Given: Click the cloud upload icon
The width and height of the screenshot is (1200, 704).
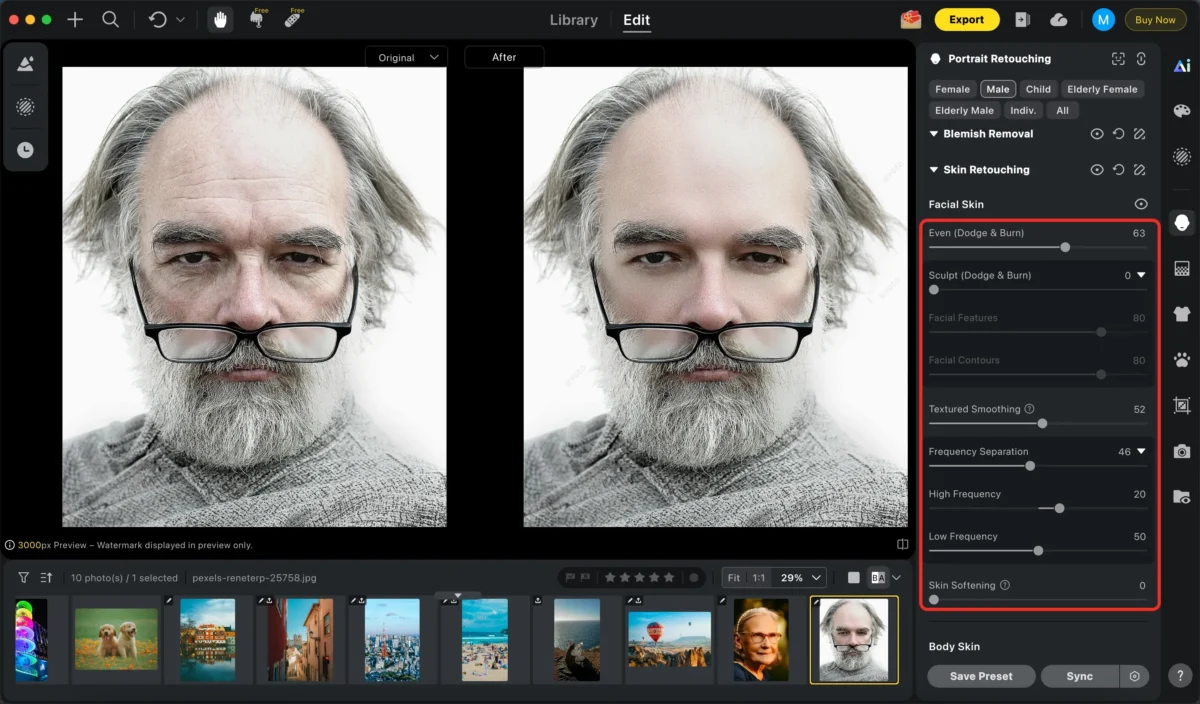Looking at the screenshot, I should [1059, 20].
